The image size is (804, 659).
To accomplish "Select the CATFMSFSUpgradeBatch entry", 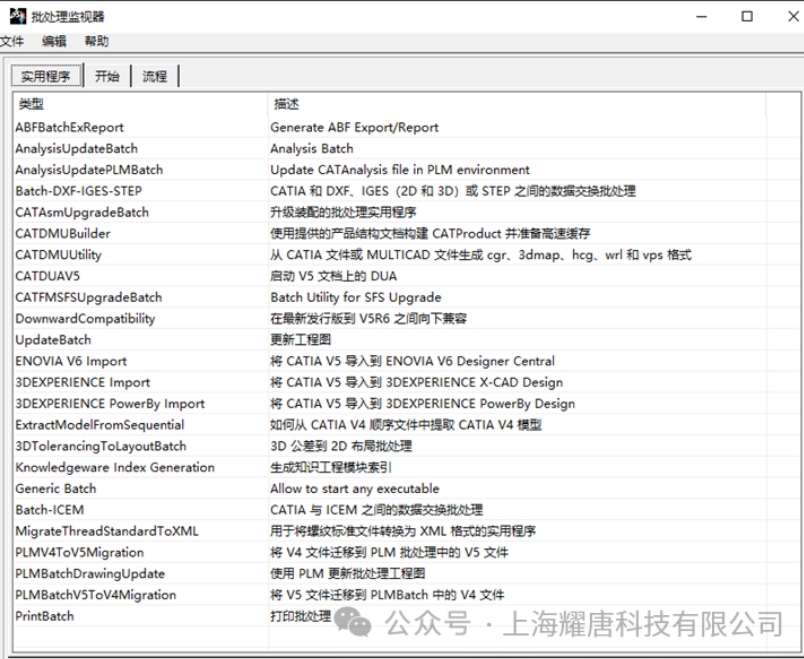I will click(x=89, y=297).
